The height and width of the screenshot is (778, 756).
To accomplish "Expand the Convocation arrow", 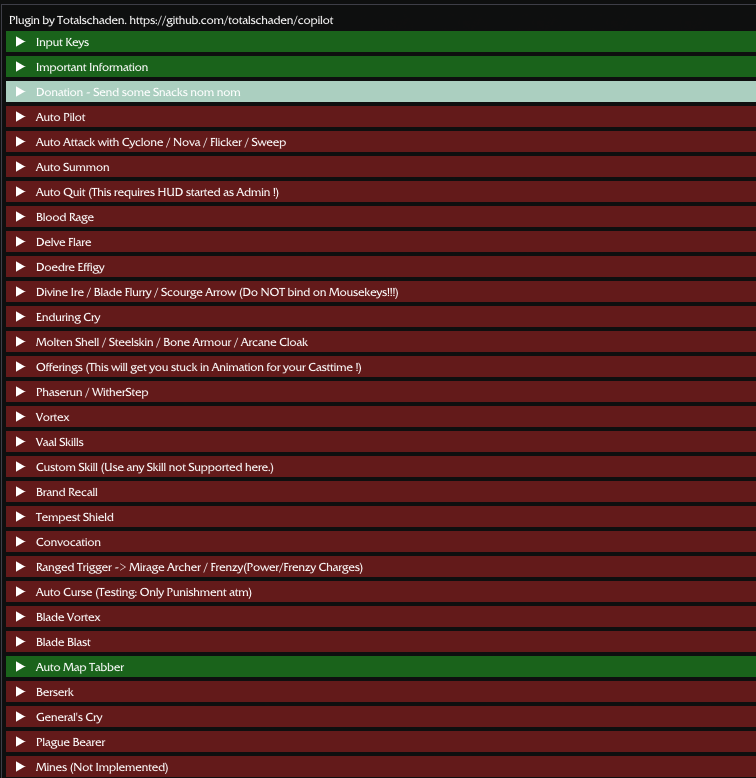I will 20,542.
